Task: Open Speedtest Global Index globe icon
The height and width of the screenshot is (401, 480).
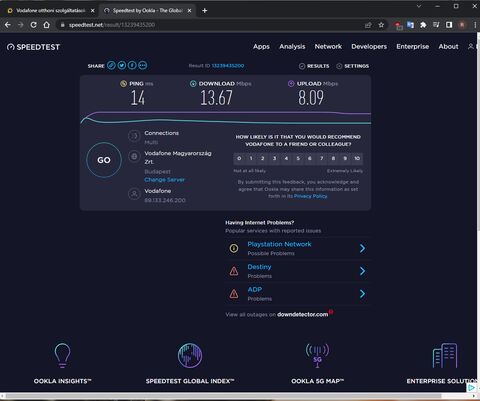Action: (x=190, y=355)
